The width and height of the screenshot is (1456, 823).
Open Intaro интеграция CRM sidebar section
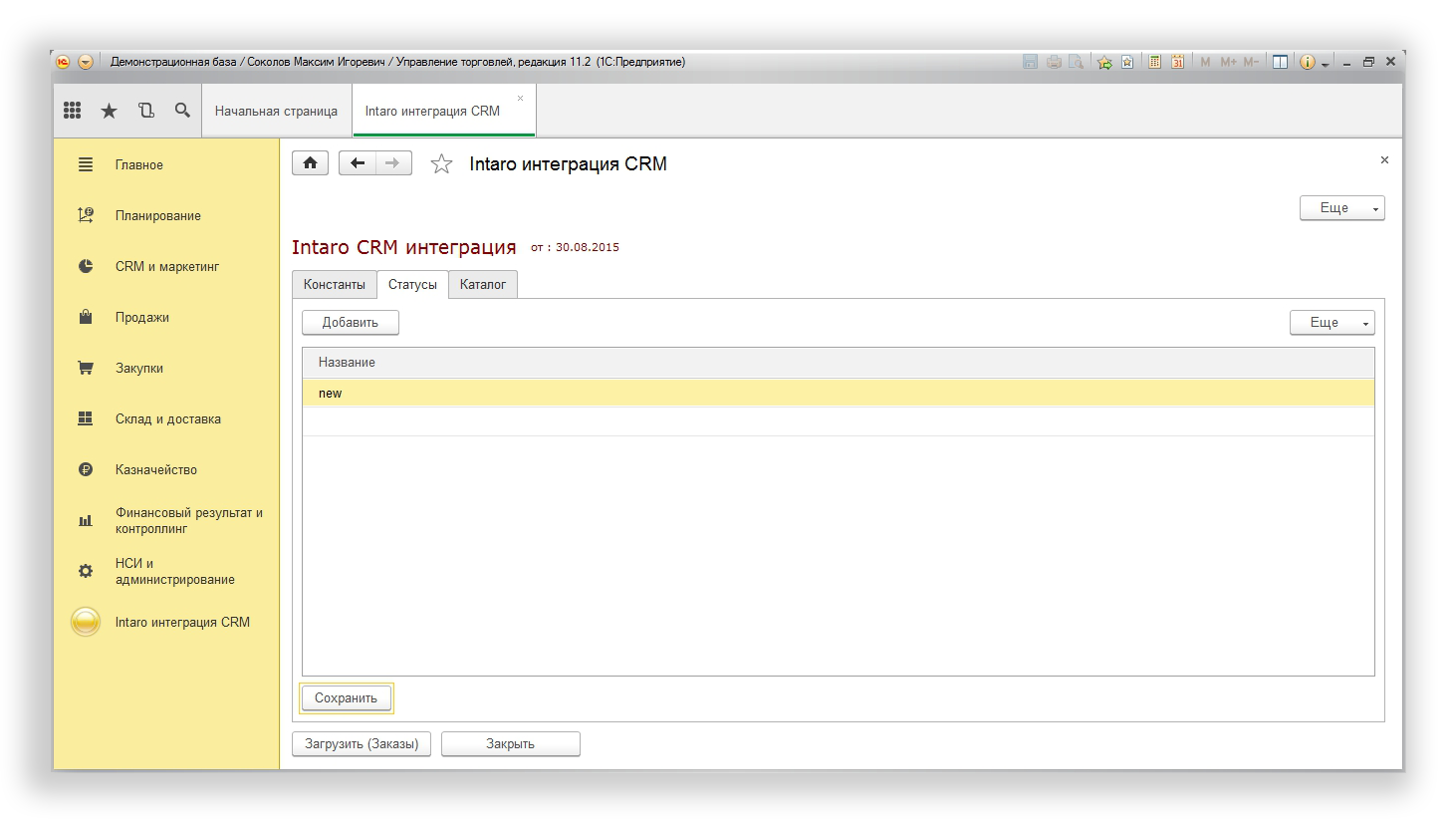point(182,623)
